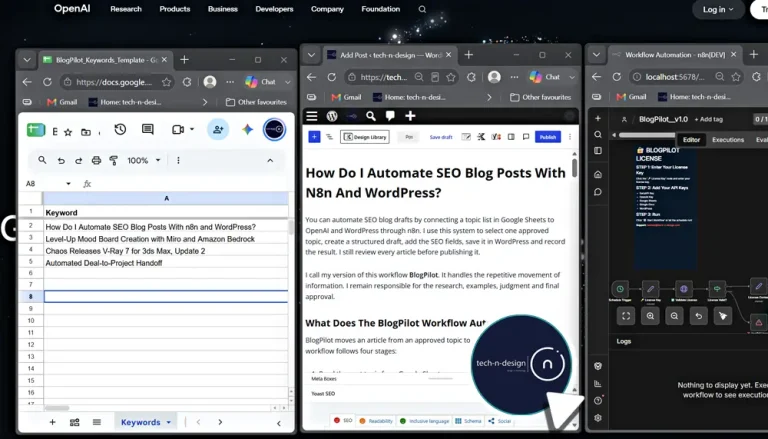
Task: Open n8n settings gear in sidebar
Action: click(598, 418)
